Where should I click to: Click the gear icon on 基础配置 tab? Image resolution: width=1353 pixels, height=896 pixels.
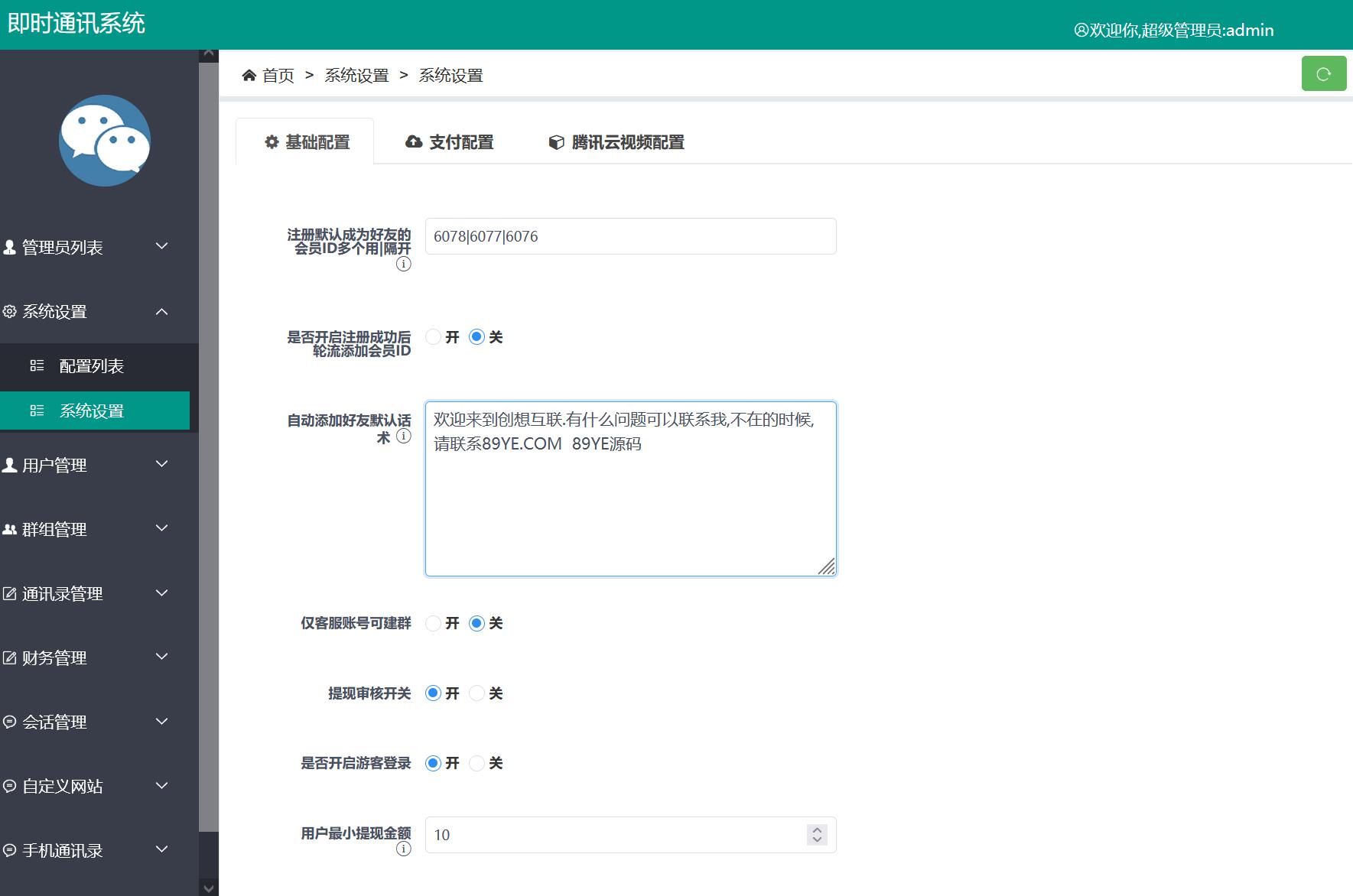272,142
